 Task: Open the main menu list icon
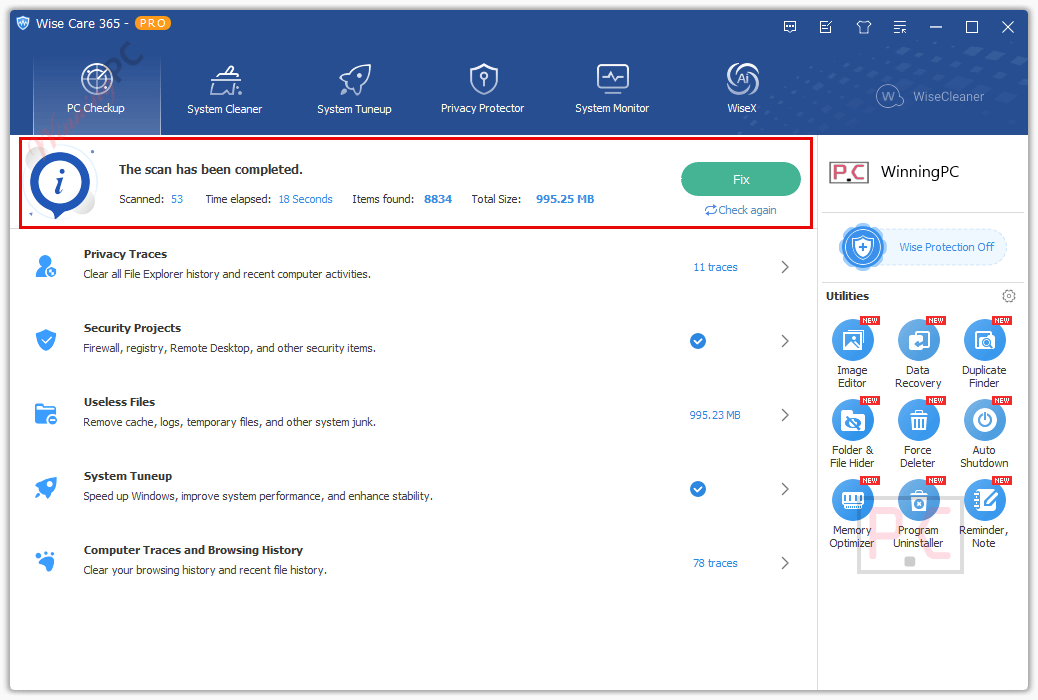[900, 27]
